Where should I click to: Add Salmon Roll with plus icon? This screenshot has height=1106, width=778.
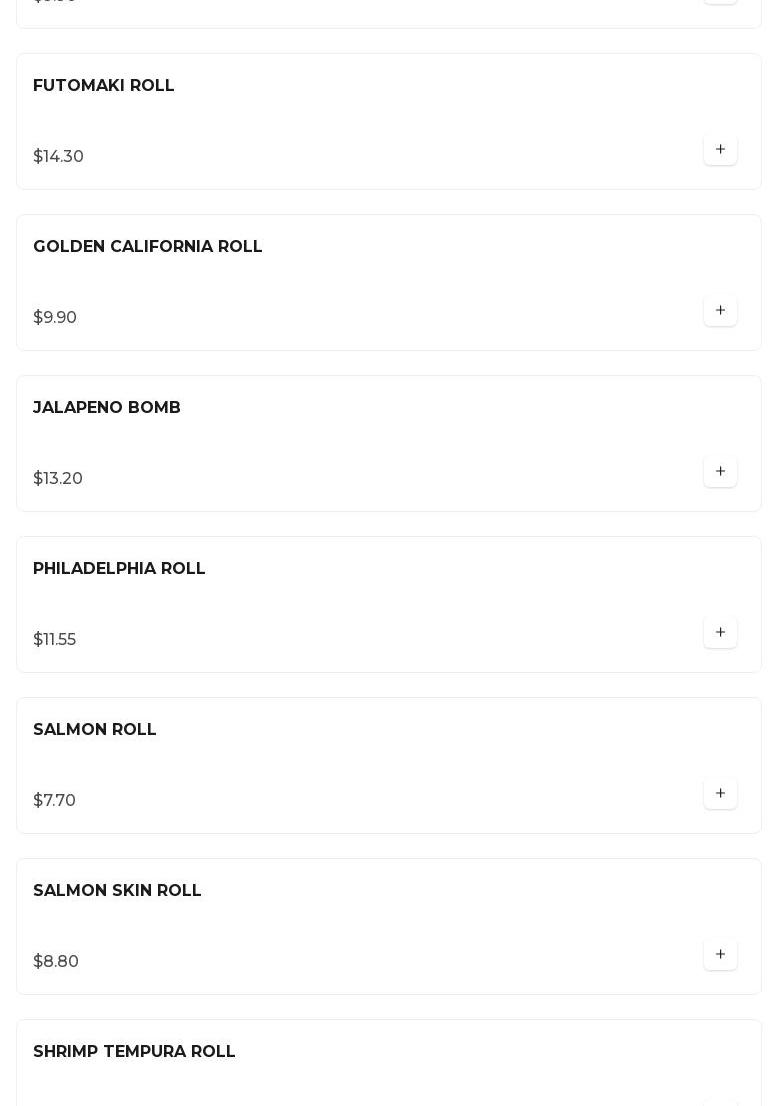click(x=720, y=794)
